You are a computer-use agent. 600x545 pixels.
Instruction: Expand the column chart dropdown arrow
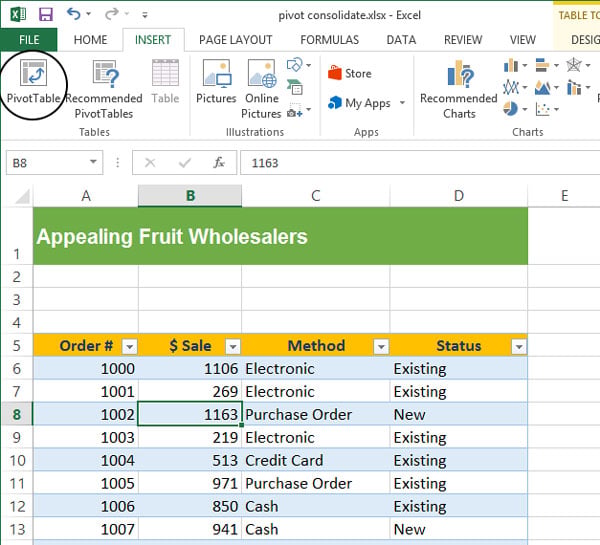click(x=525, y=65)
